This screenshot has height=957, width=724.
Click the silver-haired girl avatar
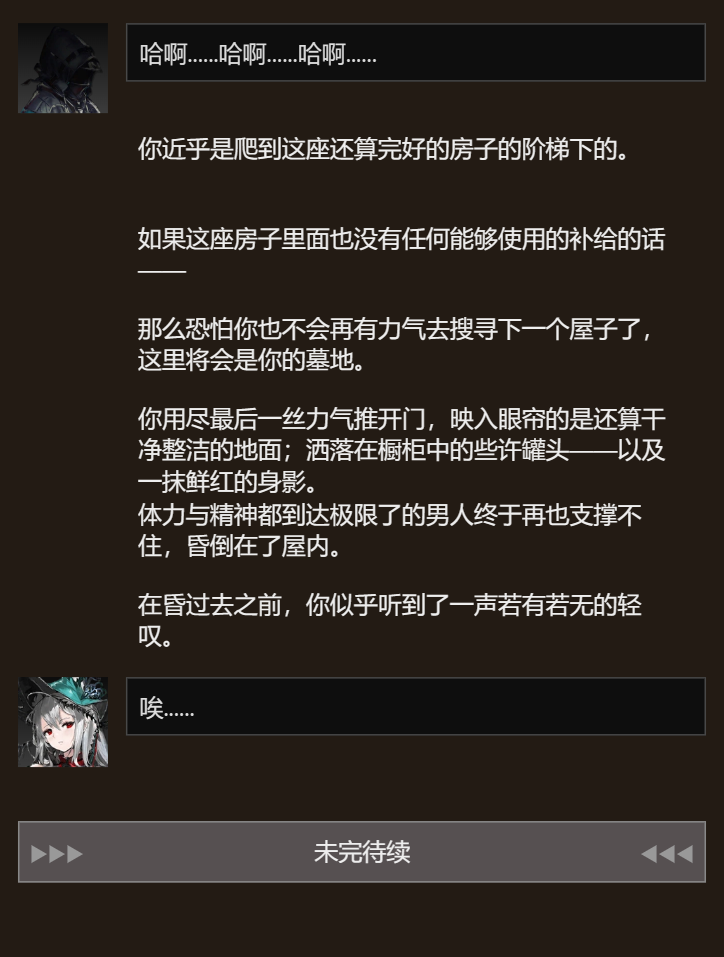click(63, 721)
